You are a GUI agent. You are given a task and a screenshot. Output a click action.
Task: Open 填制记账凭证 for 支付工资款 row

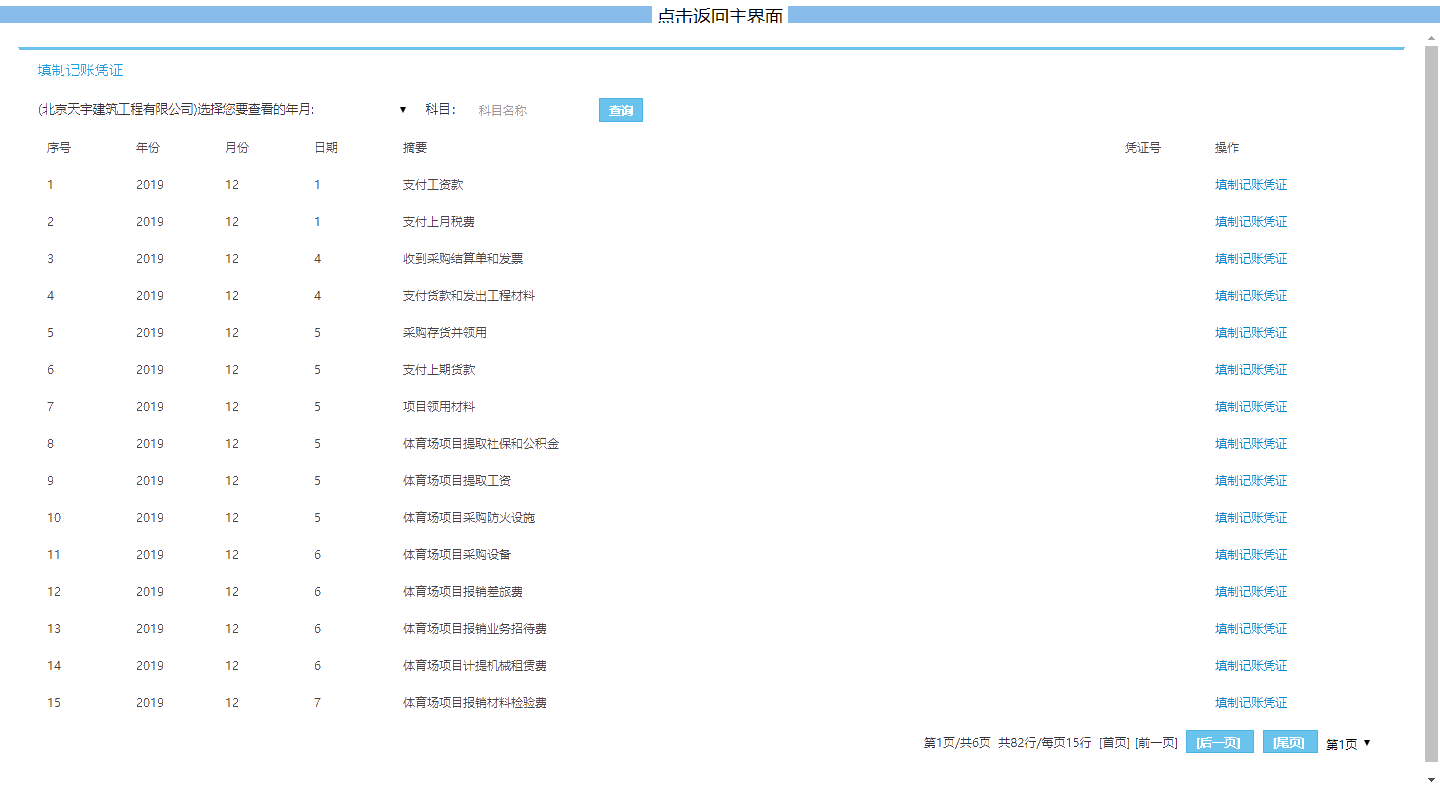click(1250, 185)
